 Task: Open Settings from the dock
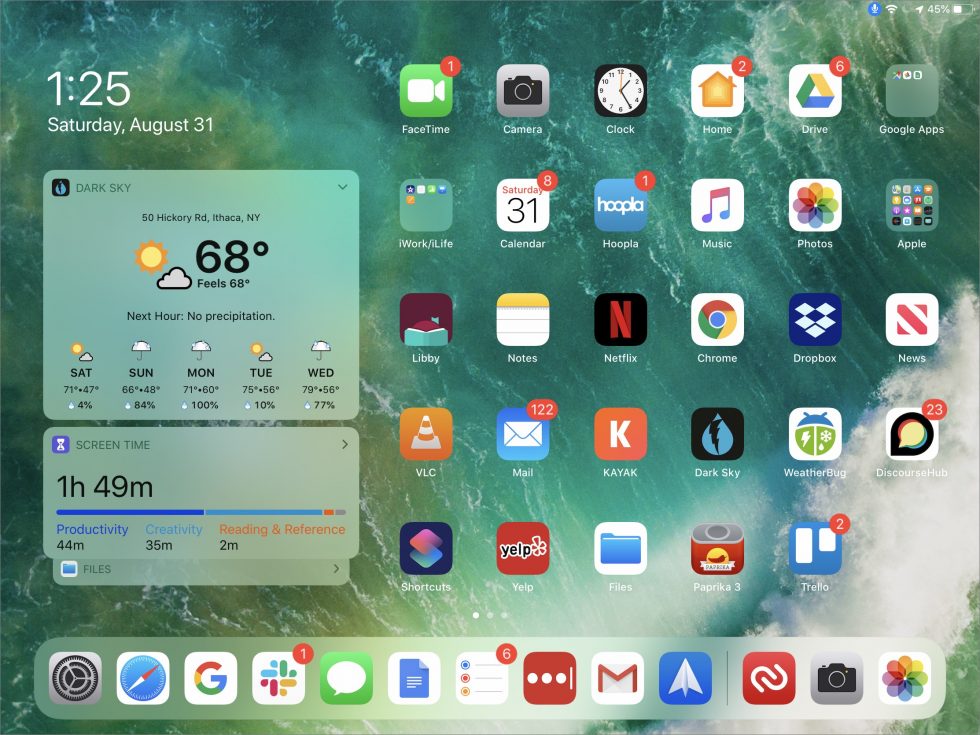pyautogui.click(x=75, y=678)
